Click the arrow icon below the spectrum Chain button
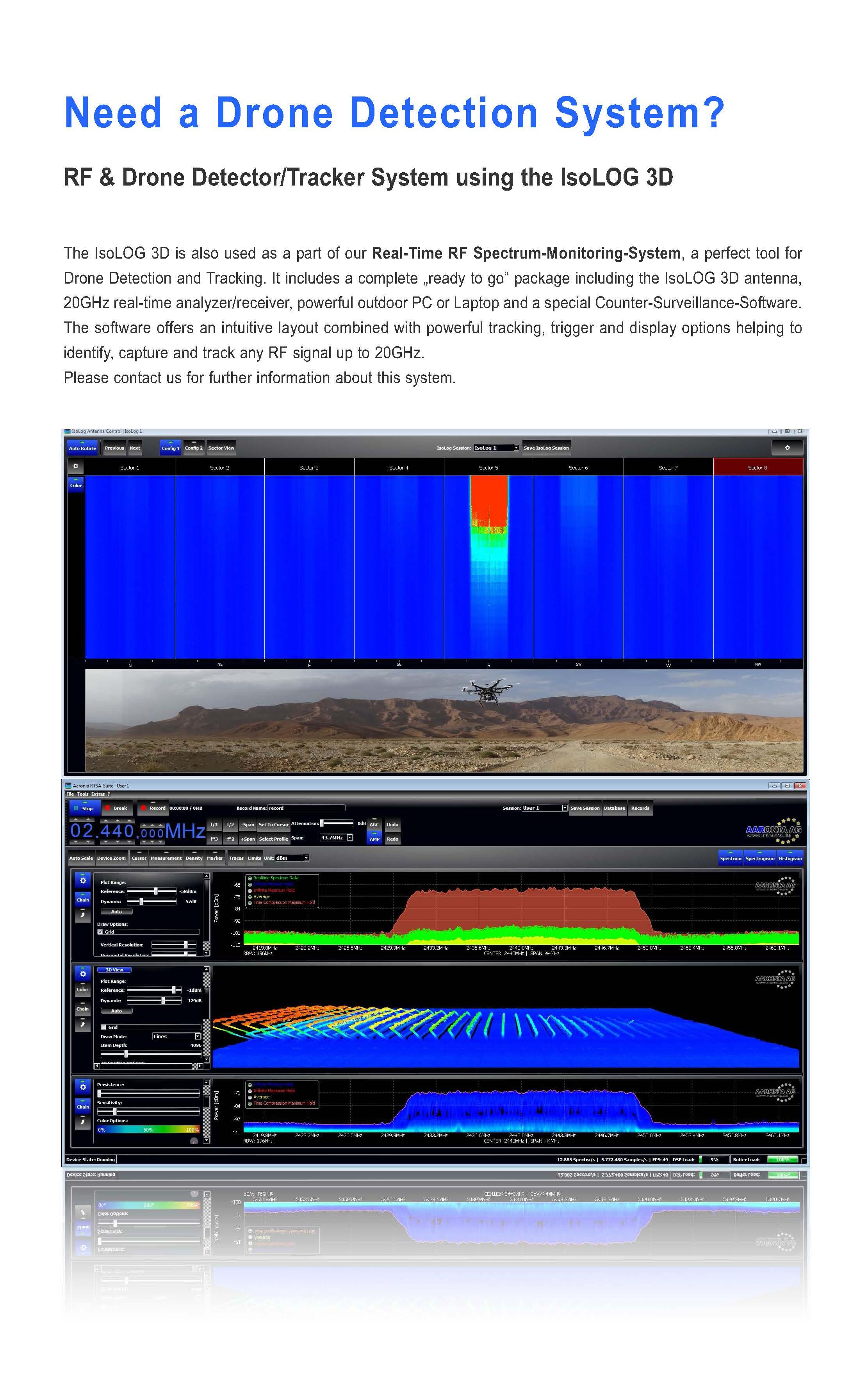The width and height of the screenshot is (868, 1398). coord(83,914)
